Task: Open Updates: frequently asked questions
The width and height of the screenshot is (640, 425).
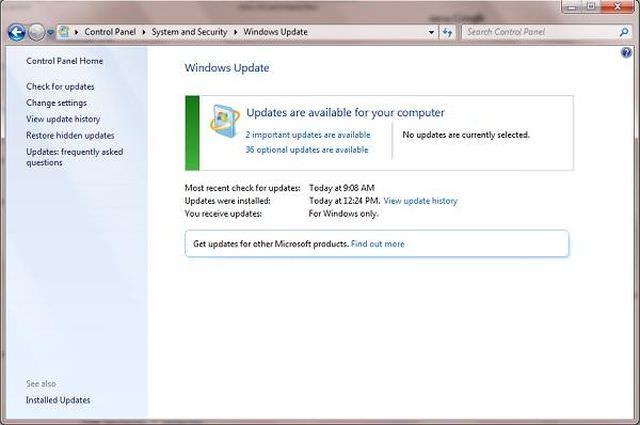Action: click(74, 157)
